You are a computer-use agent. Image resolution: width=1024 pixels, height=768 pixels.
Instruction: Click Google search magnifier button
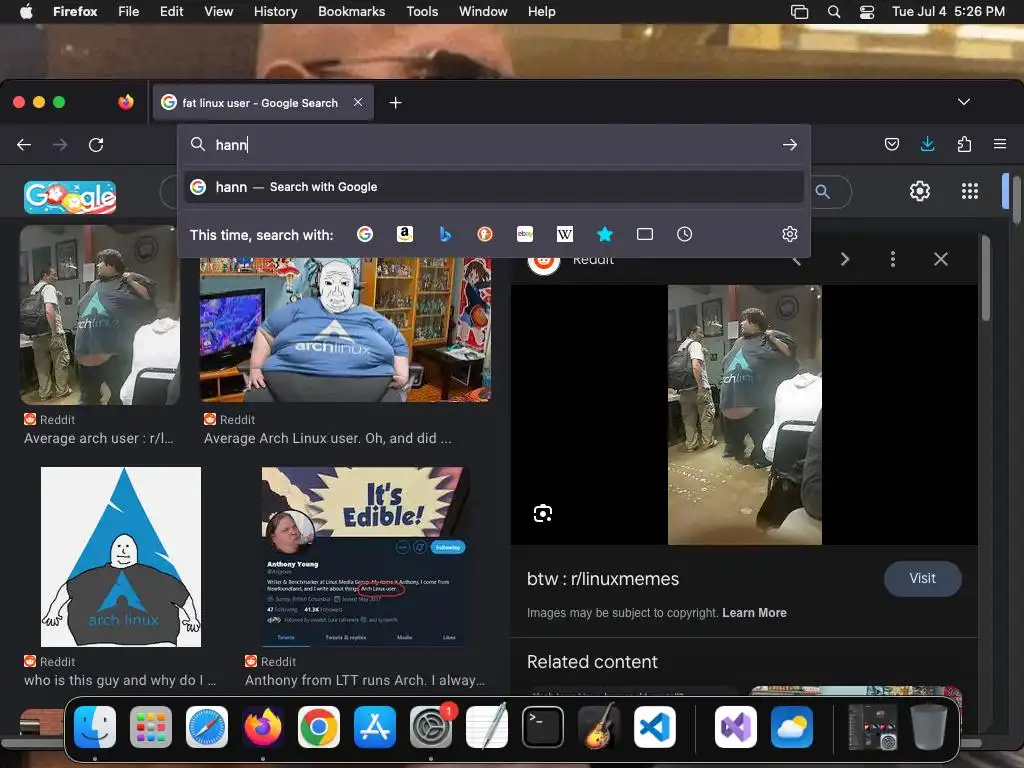[x=823, y=191]
